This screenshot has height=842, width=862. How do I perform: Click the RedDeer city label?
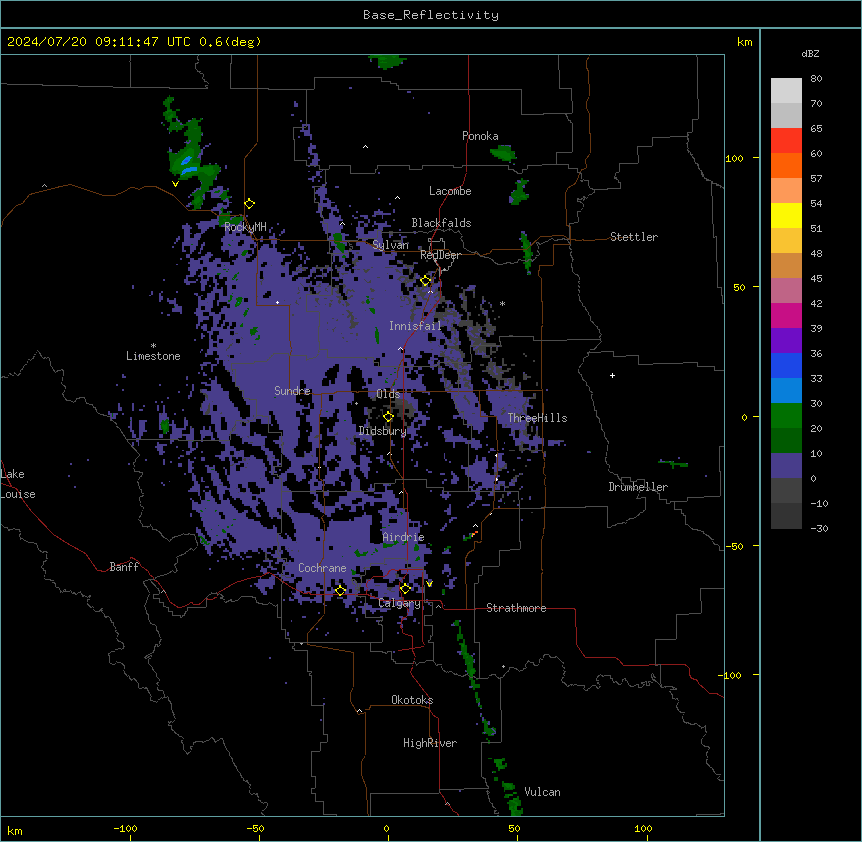click(x=440, y=255)
